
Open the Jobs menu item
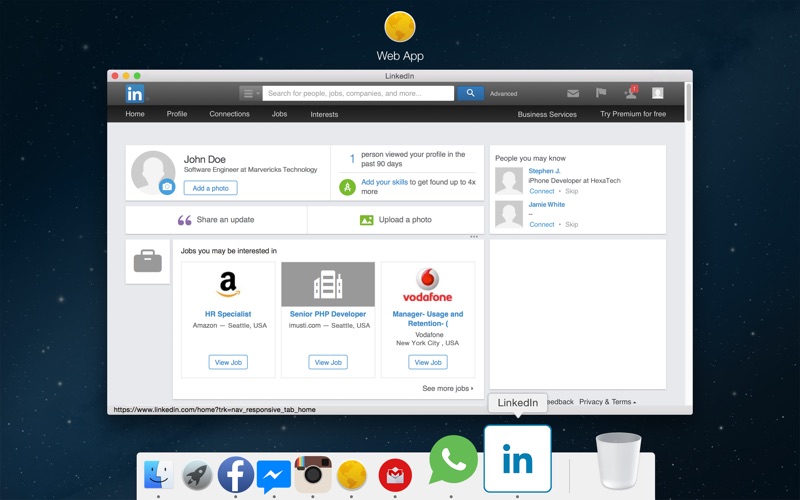coord(279,114)
